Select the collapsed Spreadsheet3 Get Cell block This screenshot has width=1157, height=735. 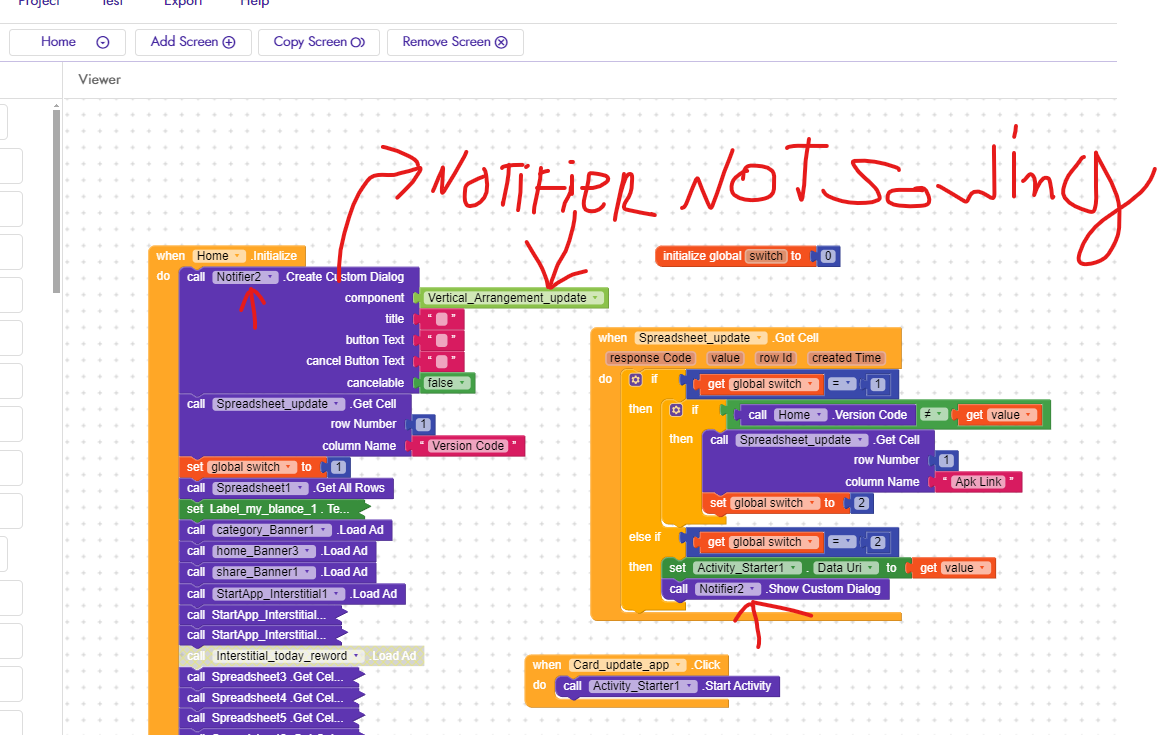click(271, 677)
